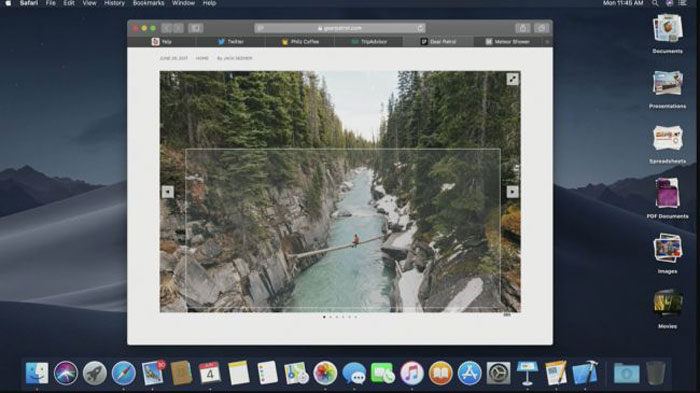Open the View menu
This screenshot has height=393, width=700.
pos(89,3)
